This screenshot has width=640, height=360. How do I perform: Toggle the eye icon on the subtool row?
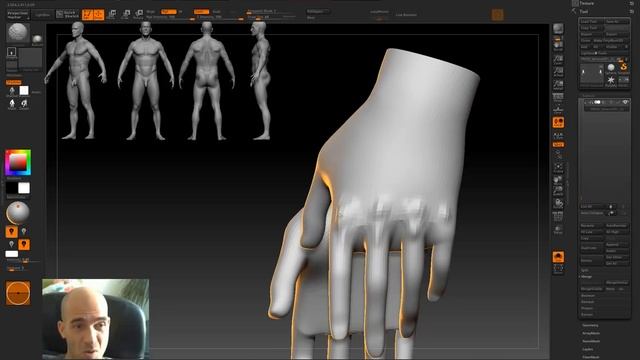click(625, 102)
